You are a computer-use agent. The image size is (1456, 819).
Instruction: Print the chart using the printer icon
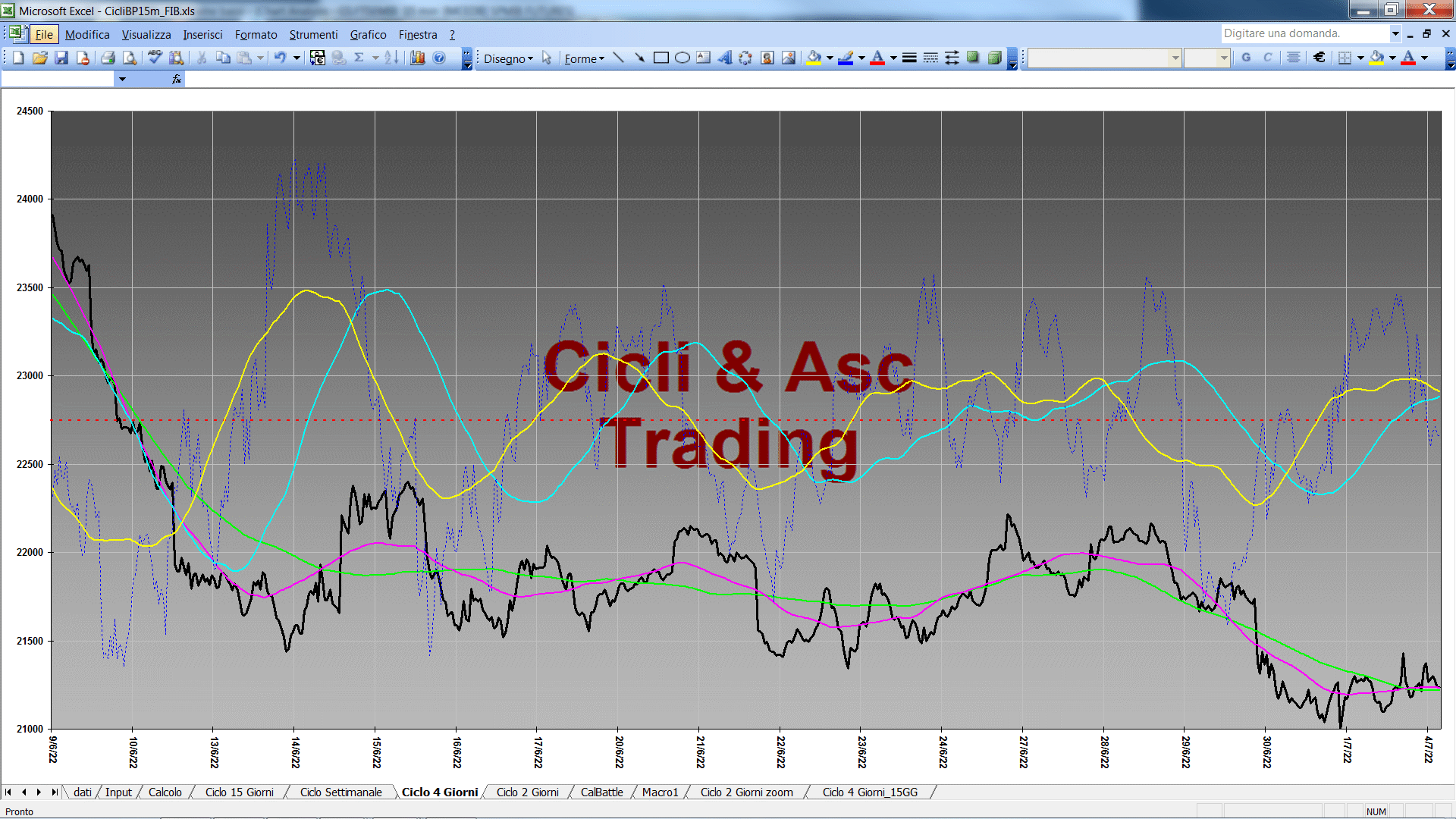[x=108, y=58]
